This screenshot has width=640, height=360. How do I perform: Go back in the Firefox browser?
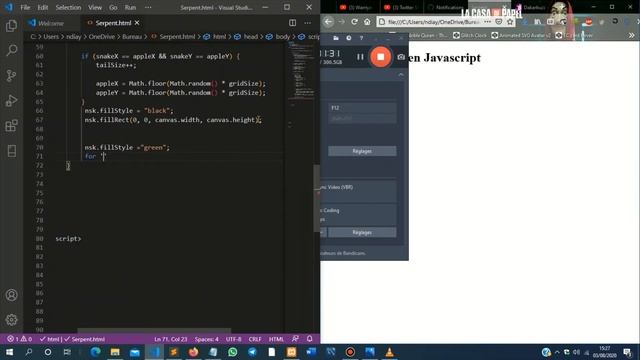click(328, 22)
